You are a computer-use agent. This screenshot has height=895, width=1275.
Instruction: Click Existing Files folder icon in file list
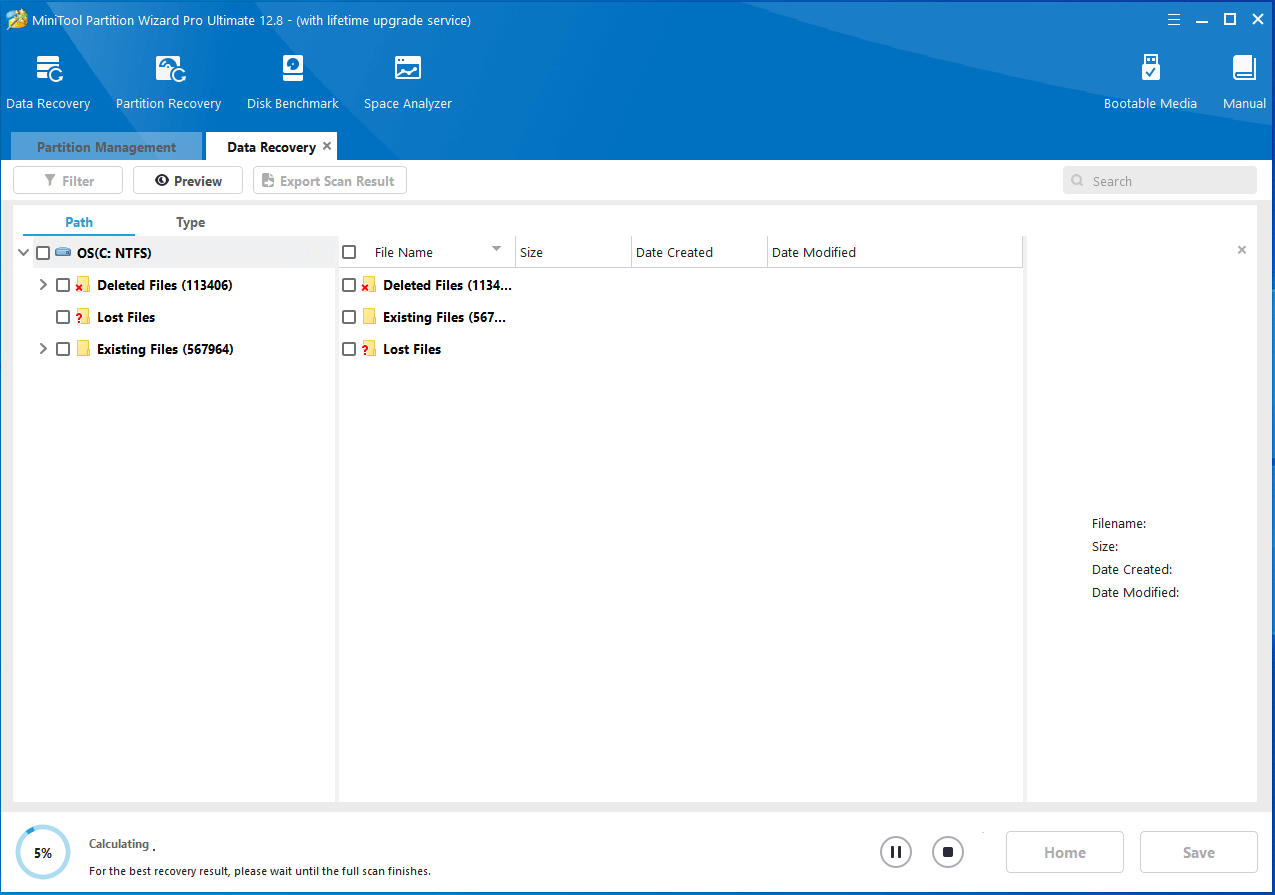(x=368, y=317)
